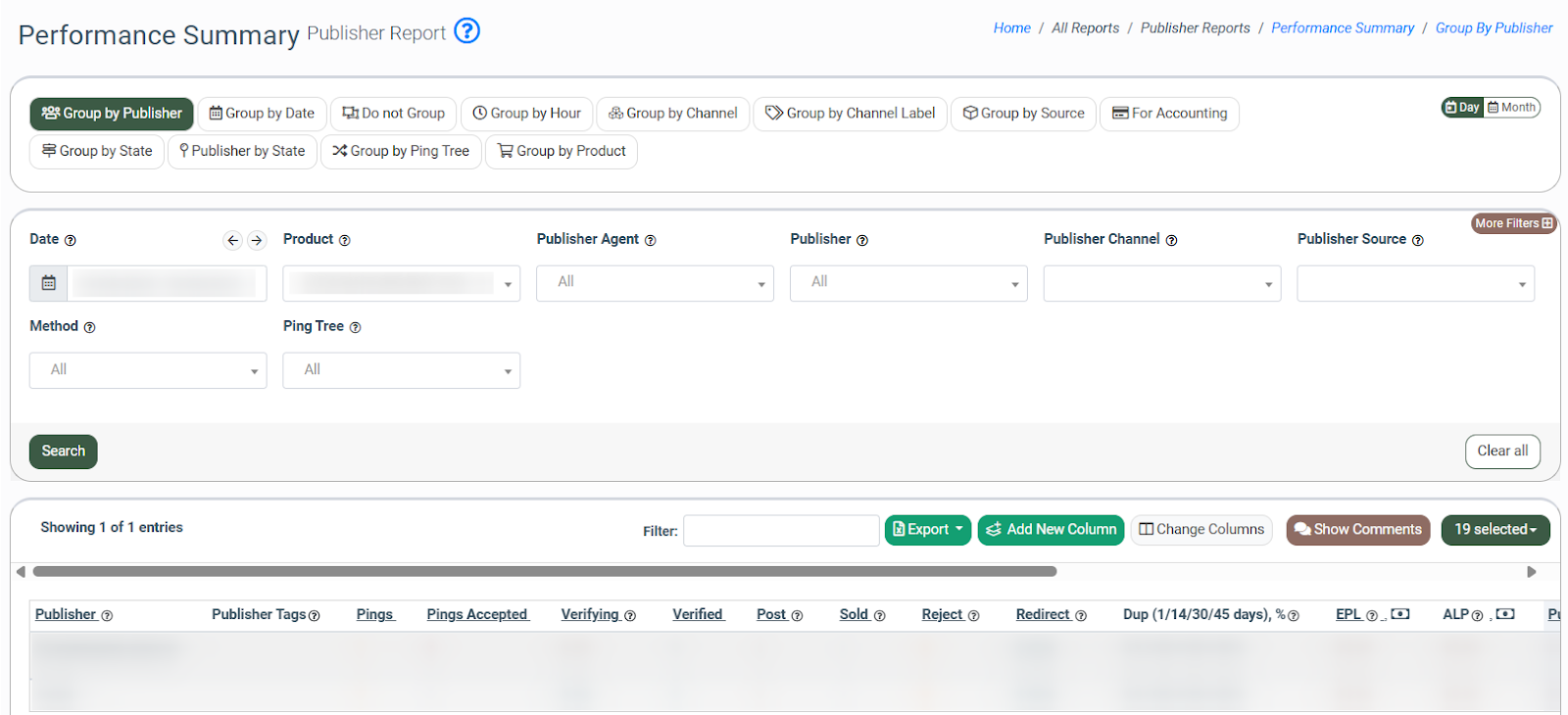Image resolution: width=1568 pixels, height=715 pixels.
Task: Switch view to Day toggle
Action: [x=1462, y=108]
